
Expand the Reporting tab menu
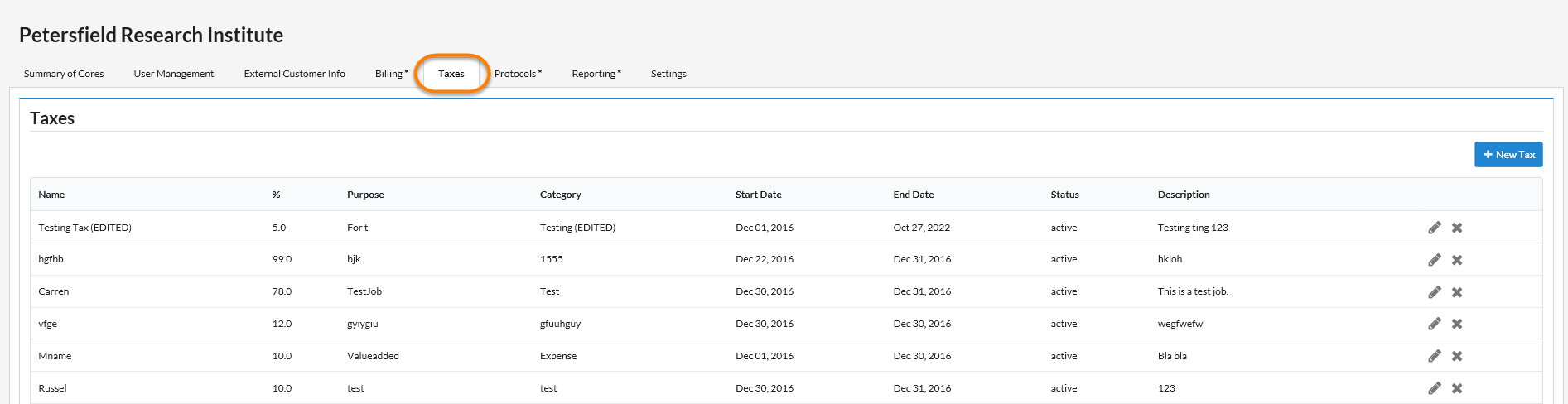coord(596,74)
